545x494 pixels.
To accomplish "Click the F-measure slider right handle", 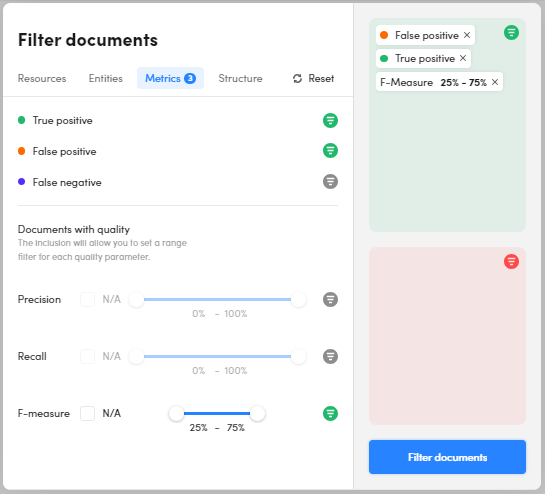I will (258, 413).
